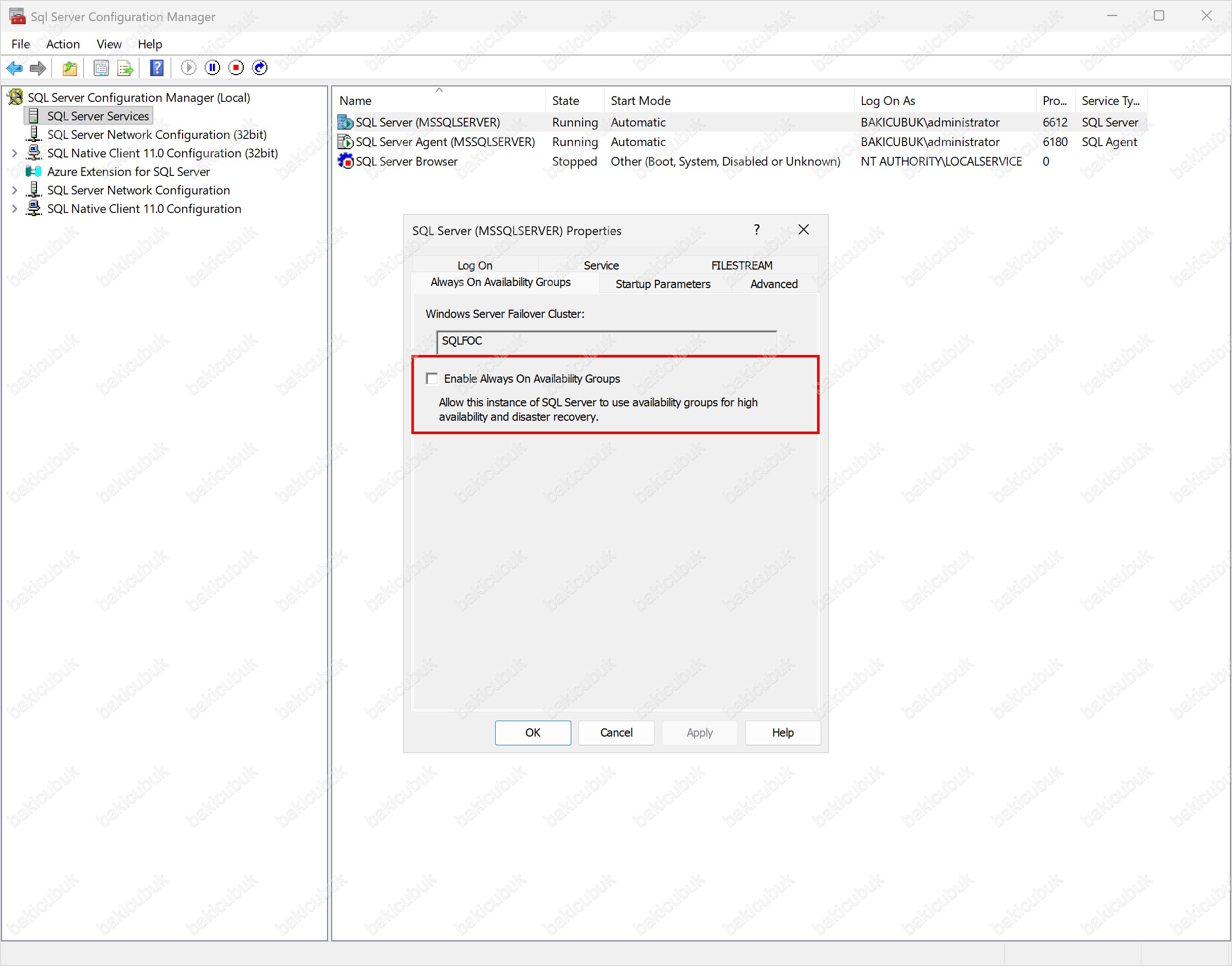Image resolution: width=1232 pixels, height=966 pixels.
Task: Select Azure Extension for SQL Server
Action: pyautogui.click(x=129, y=172)
